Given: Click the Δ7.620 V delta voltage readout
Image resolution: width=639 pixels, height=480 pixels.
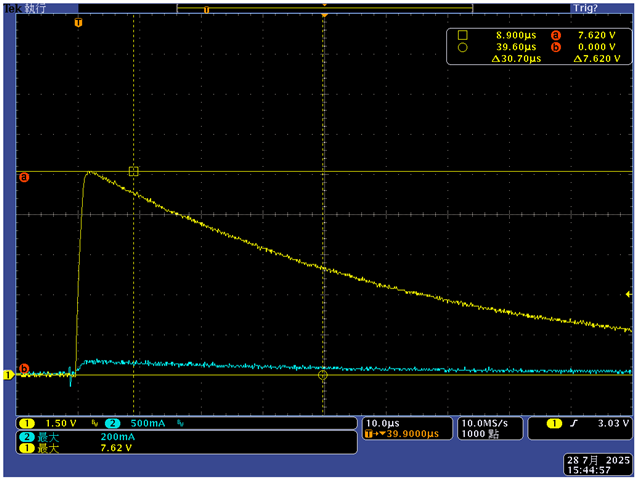Looking at the screenshot, I should click(x=597, y=59).
